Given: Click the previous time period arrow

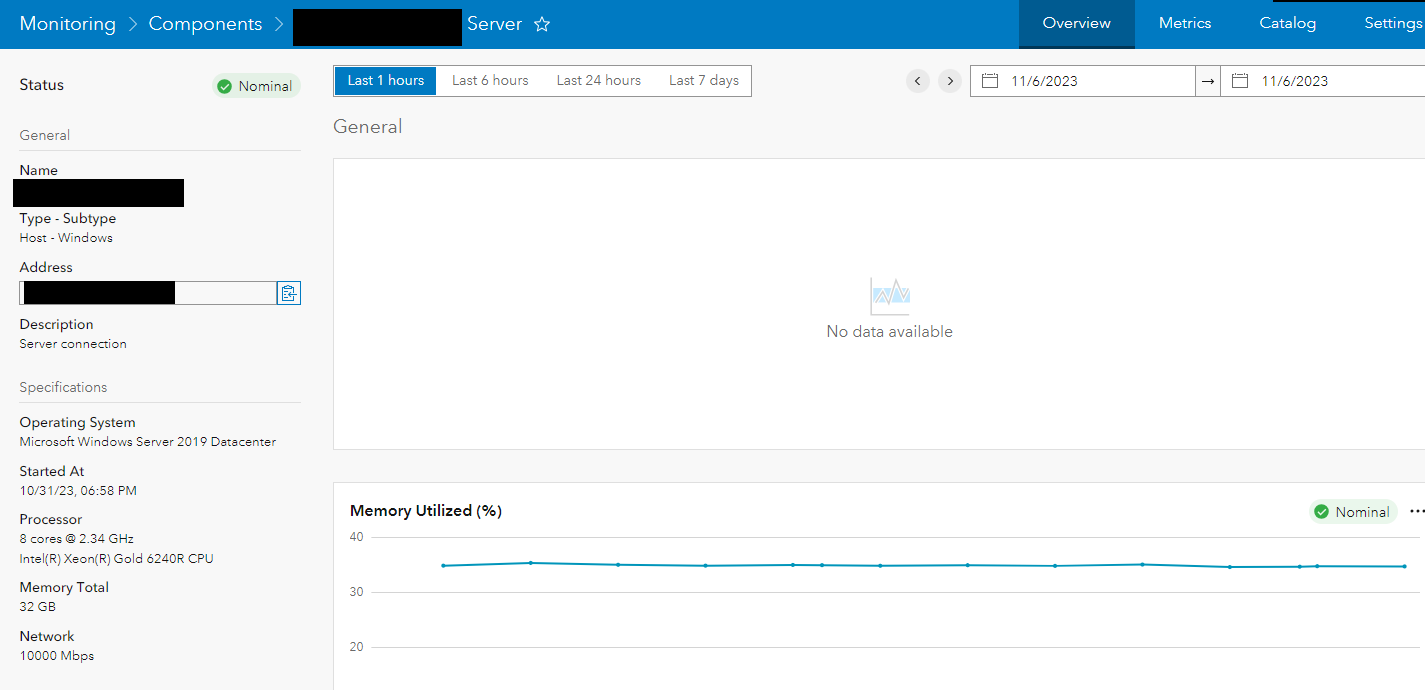Looking at the screenshot, I should click(917, 81).
